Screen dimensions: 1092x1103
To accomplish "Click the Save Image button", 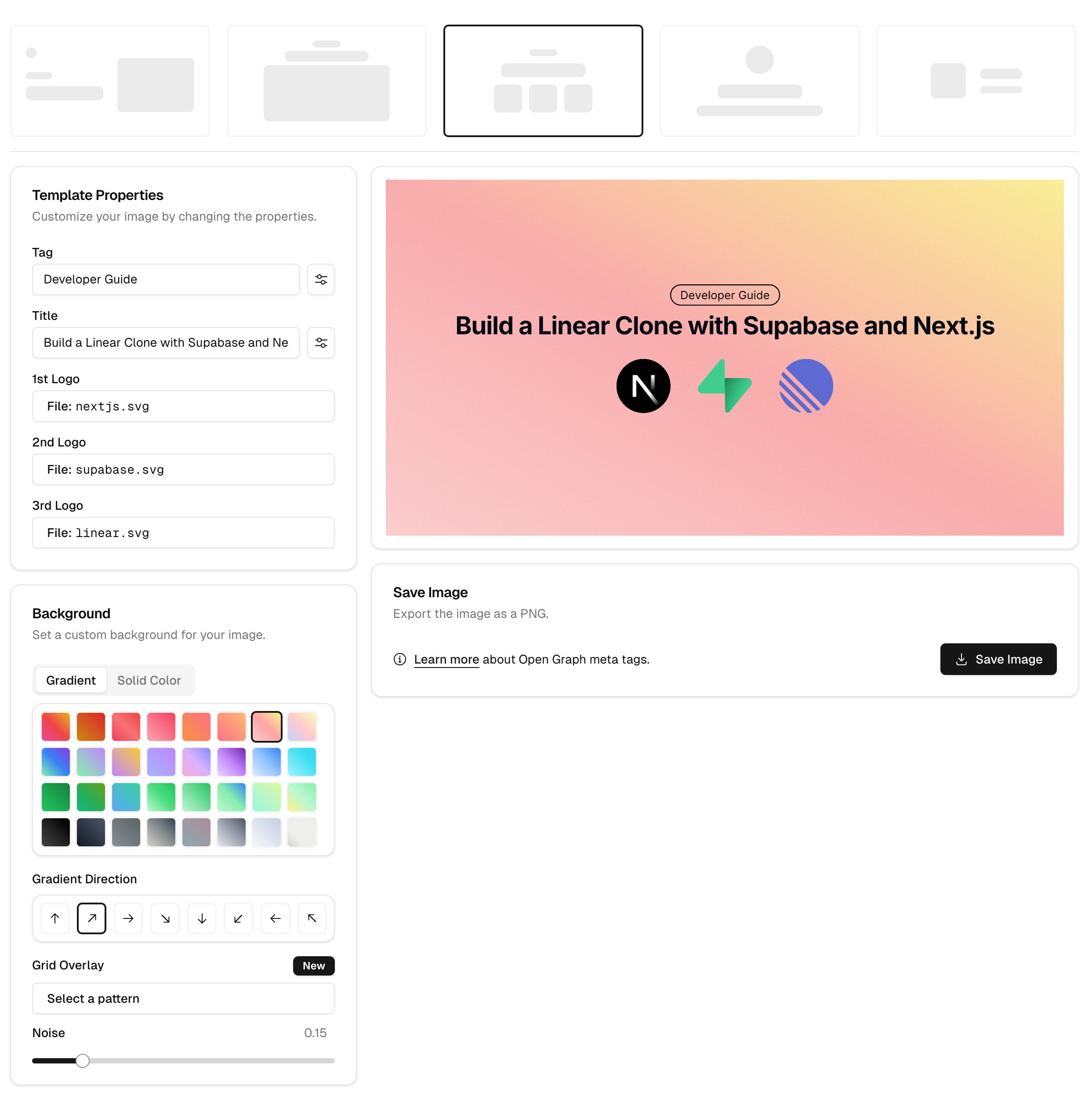I will click(998, 659).
